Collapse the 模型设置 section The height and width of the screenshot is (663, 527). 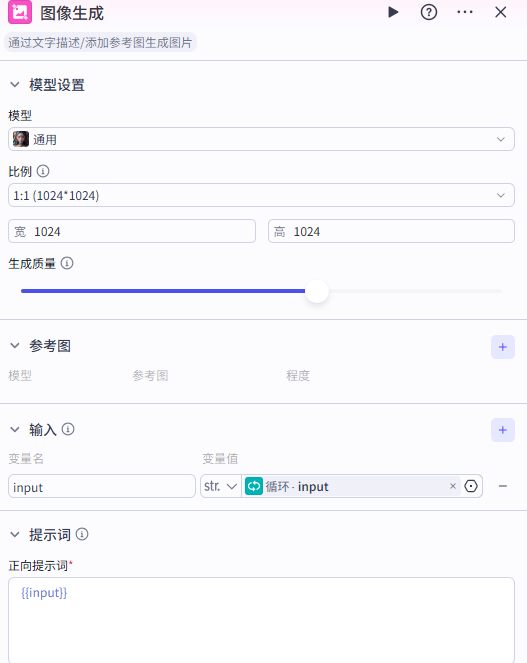coord(15,85)
